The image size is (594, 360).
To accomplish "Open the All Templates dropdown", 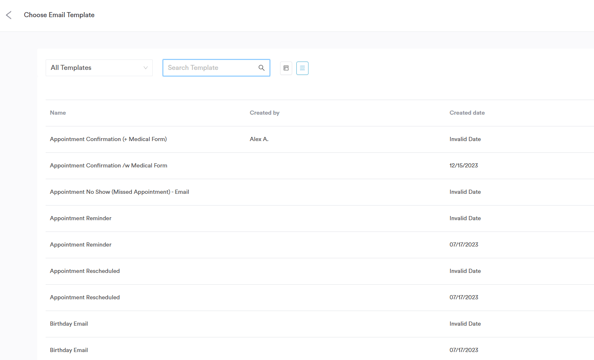I will pos(99,68).
